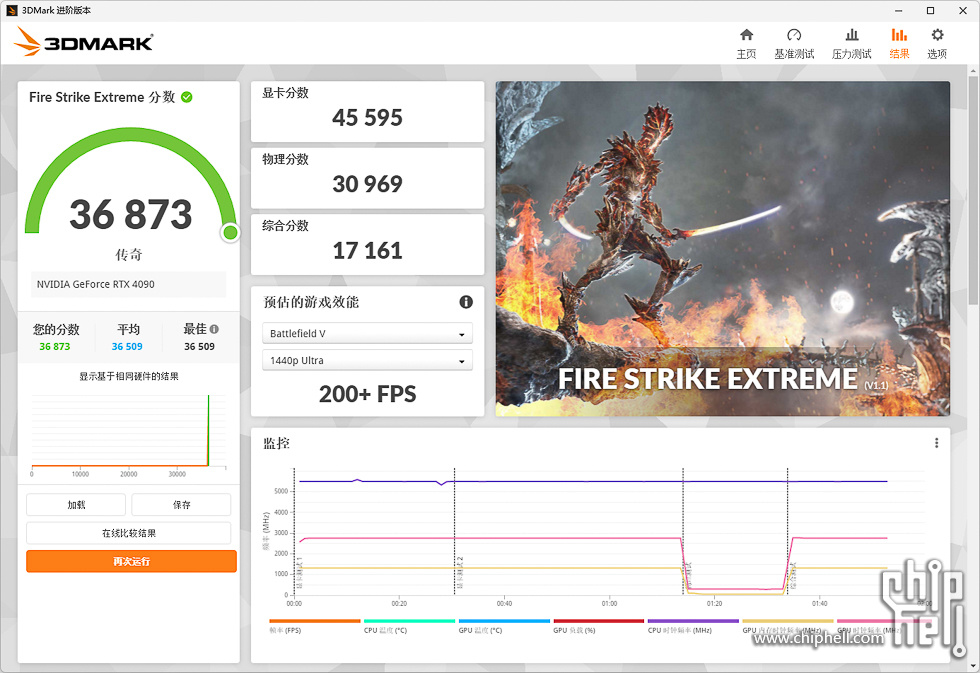Click the 3DMark app icon in title bar

coord(11,10)
